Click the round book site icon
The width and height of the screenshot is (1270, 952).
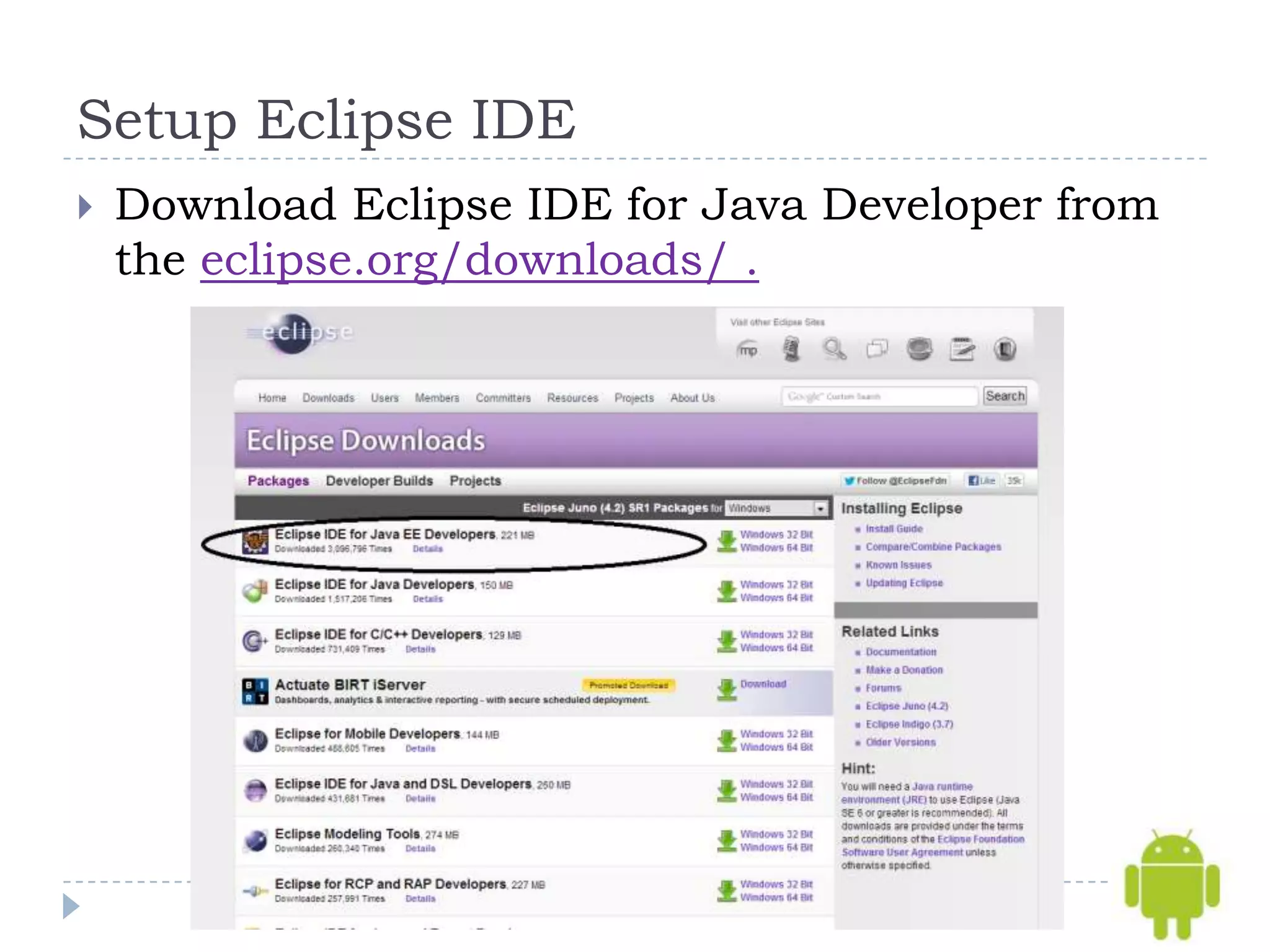point(1005,349)
